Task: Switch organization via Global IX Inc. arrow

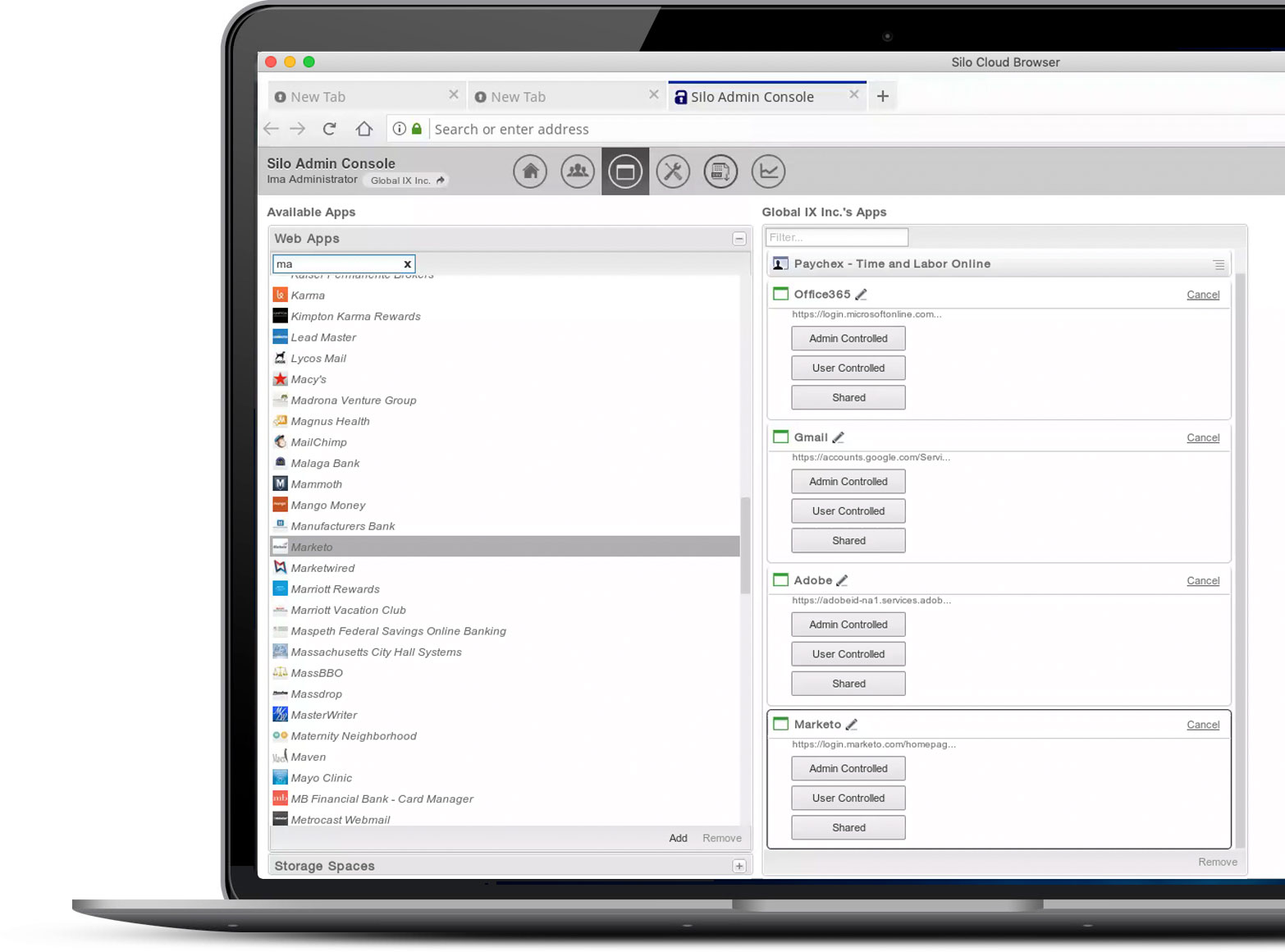Action: pos(441,180)
